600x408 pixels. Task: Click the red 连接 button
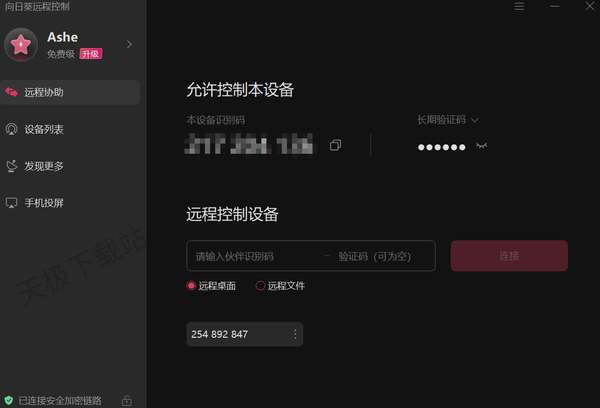tap(509, 256)
